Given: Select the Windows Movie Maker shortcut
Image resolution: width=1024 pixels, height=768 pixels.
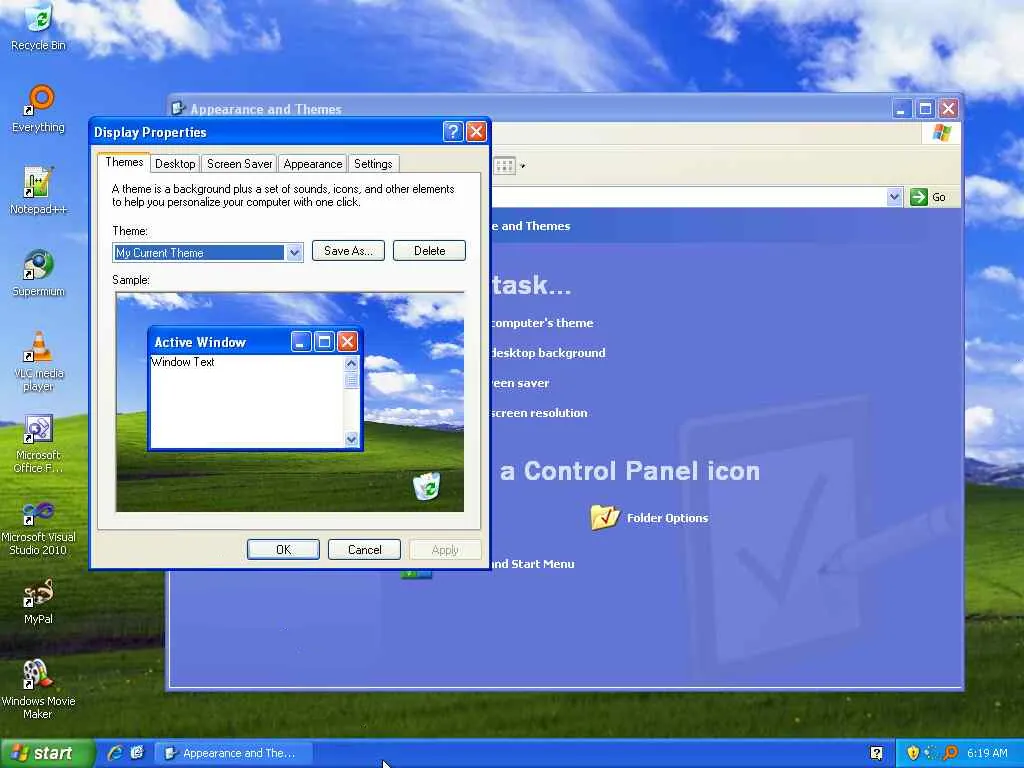Looking at the screenshot, I should click(x=39, y=690).
